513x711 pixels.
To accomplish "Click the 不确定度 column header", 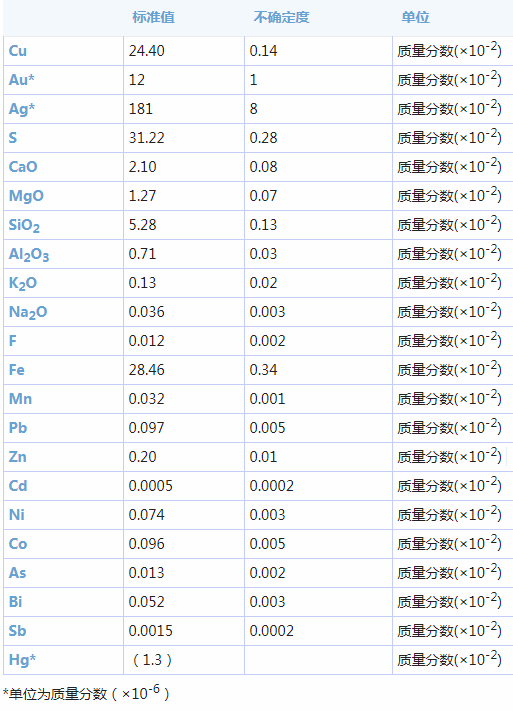I will point(281,17).
